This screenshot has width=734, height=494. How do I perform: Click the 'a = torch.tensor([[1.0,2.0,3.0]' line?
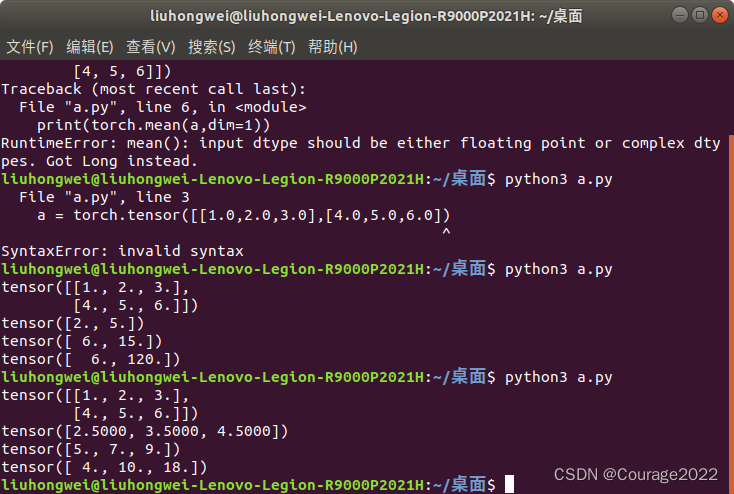coord(243,215)
